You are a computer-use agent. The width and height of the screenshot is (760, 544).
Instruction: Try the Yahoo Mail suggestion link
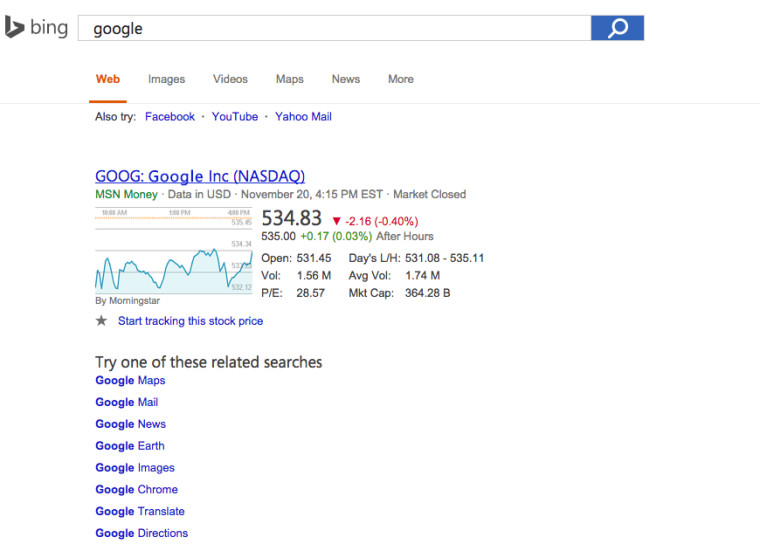point(303,117)
